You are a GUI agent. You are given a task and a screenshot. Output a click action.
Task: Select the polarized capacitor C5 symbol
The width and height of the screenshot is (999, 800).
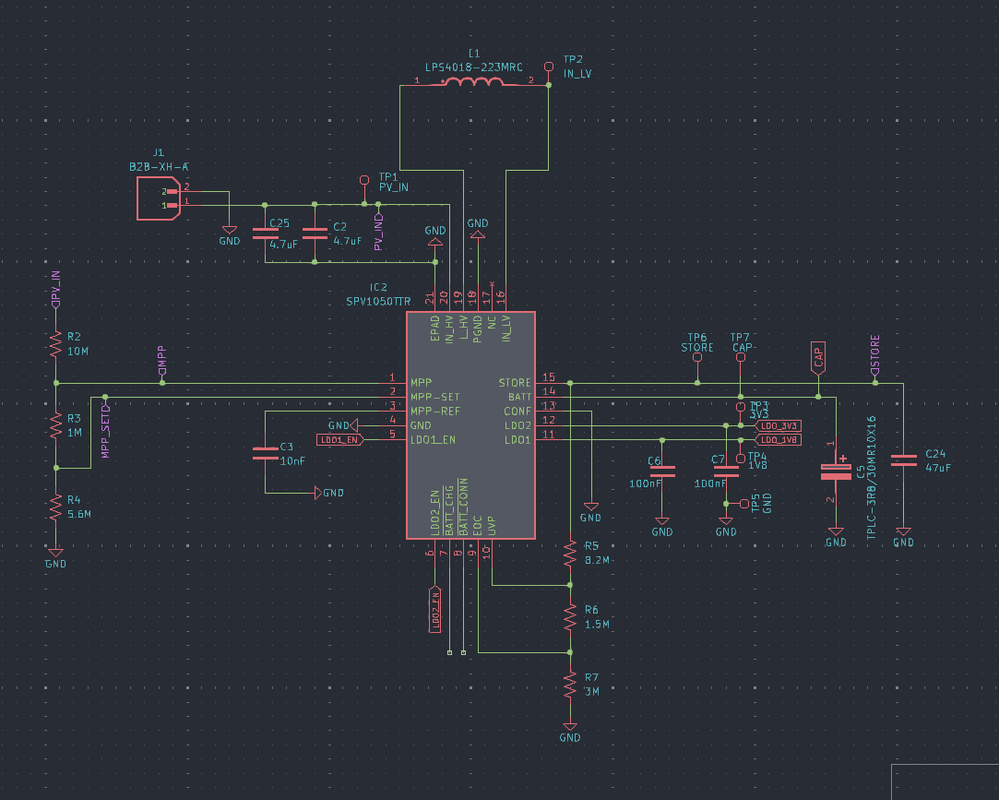(x=836, y=471)
